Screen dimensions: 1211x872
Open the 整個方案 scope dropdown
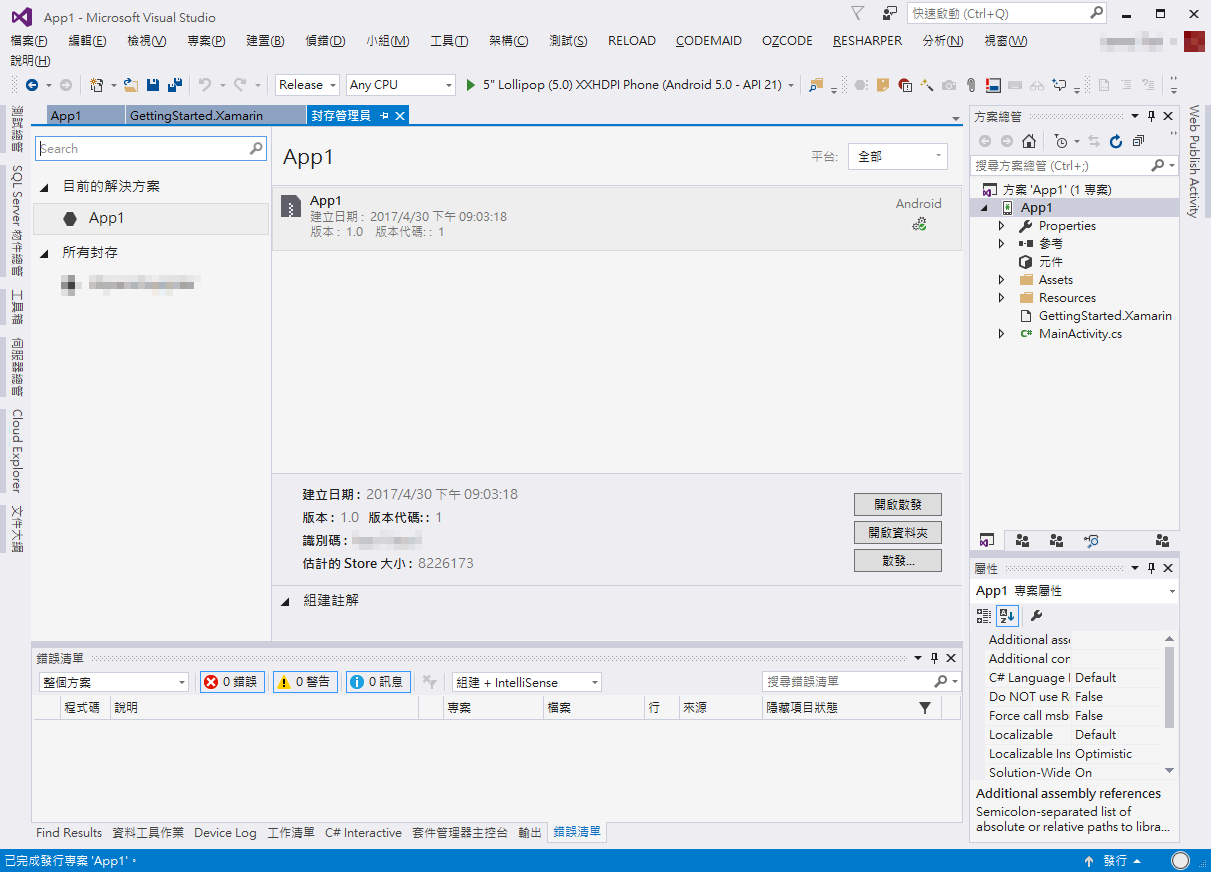(113, 682)
